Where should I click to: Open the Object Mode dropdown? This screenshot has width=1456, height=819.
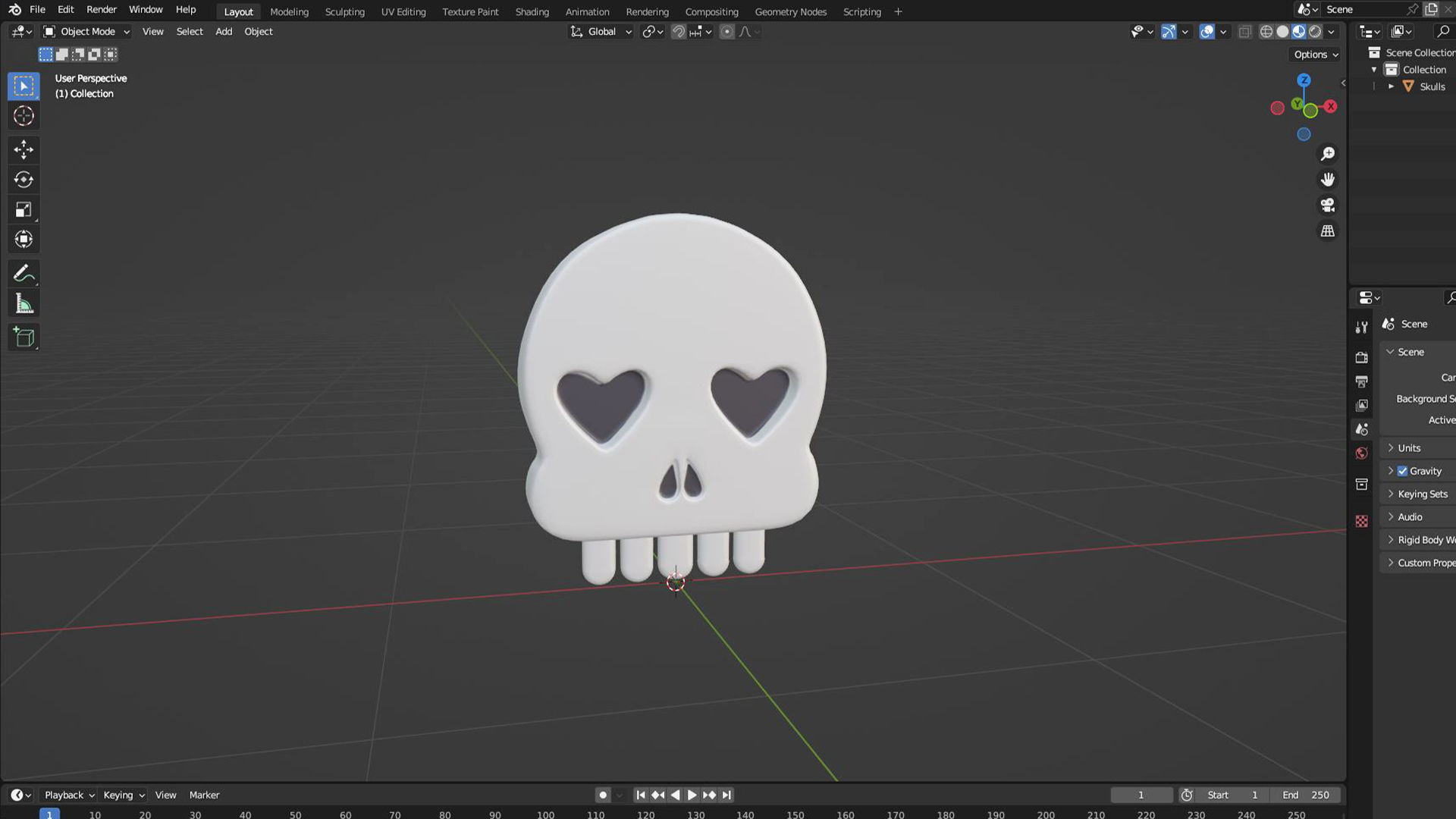(x=86, y=32)
